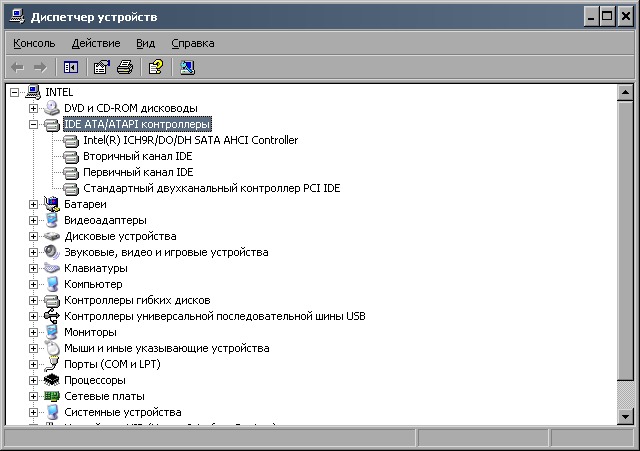Image resolution: width=640 pixels, height=451 pixels.
Task: Select Intel(R) ICH9R/DO/DH SATA AHCI Controller text
Action: 191,140
